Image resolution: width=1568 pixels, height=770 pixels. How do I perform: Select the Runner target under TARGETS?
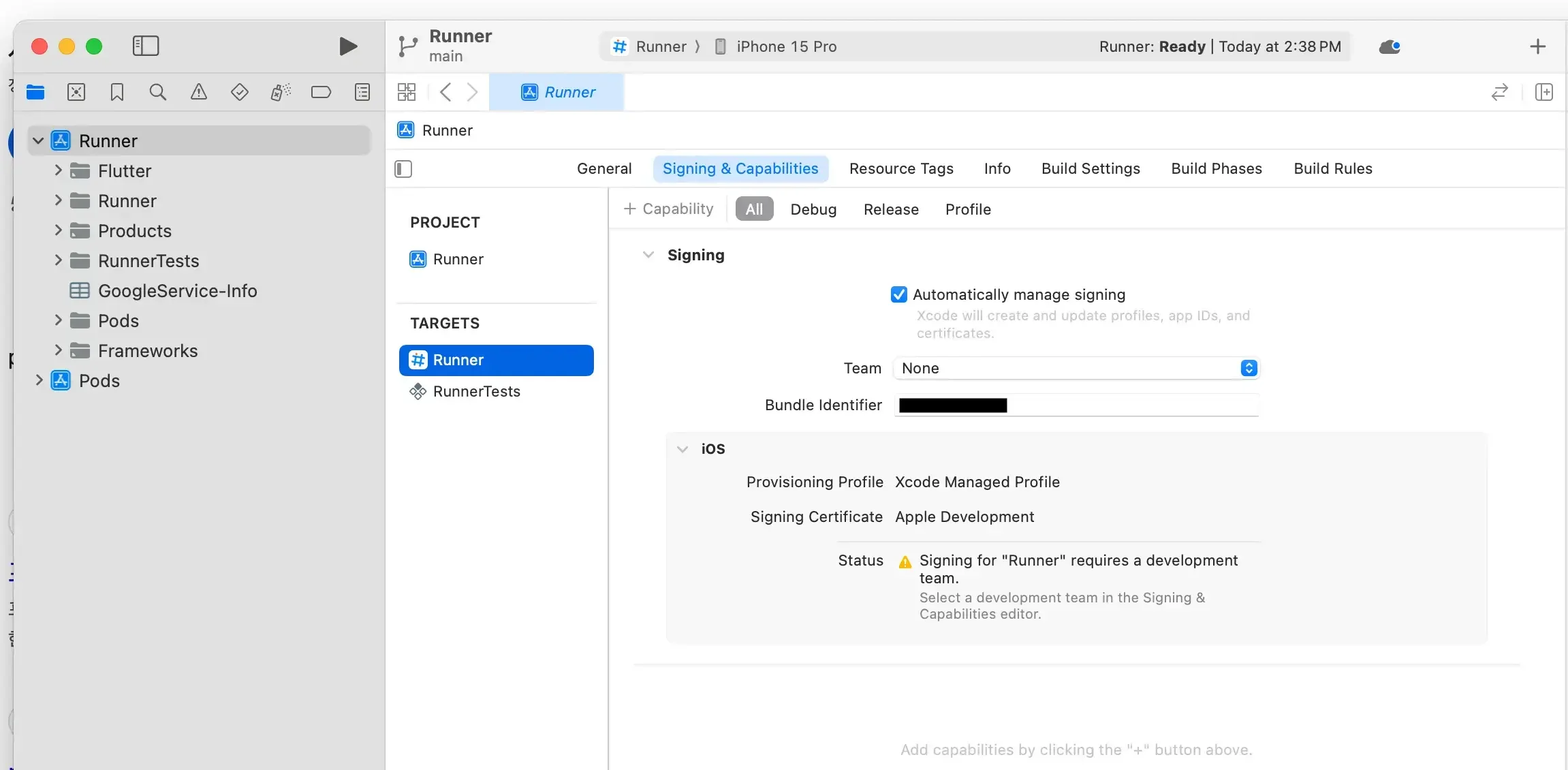[x=496, y=360]
